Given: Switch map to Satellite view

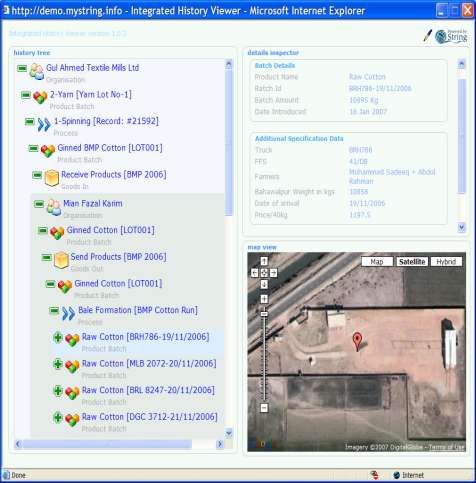Looking at the screenshot, I should 412,262.
